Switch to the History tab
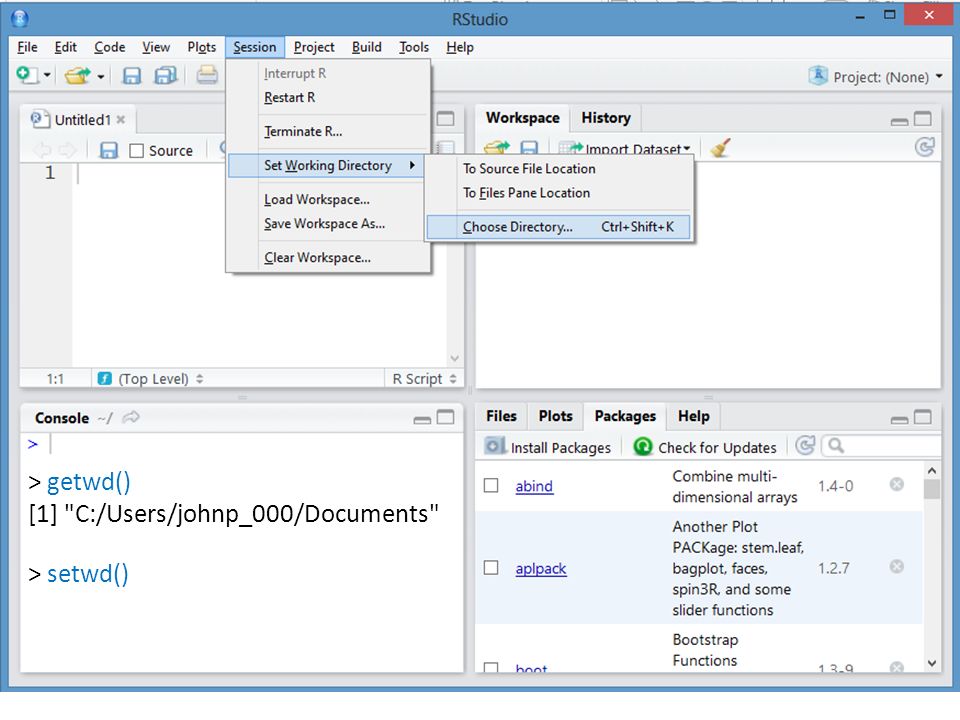The image size is (960, 720). pyautogui.click(x=606, y=118)
